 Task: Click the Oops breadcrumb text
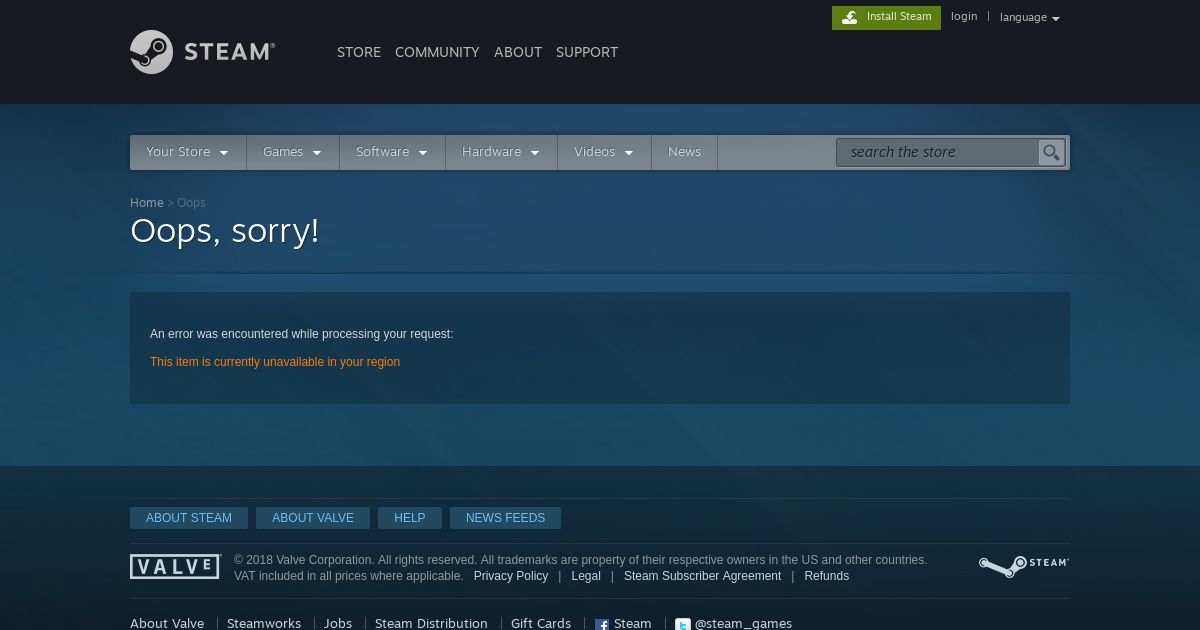[191, 203]
